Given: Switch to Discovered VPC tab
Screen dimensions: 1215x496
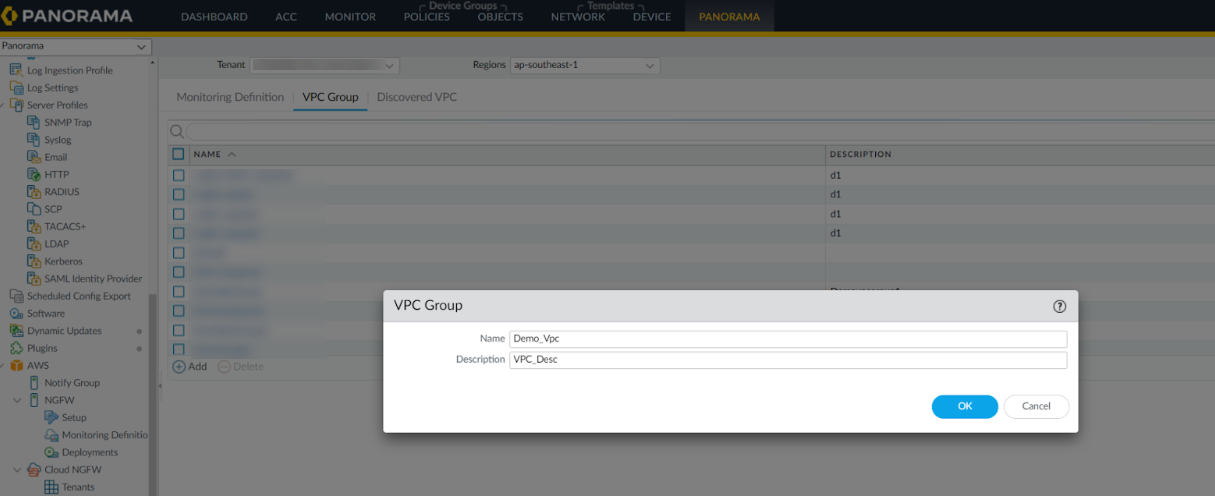Looking at the screenshot, I should point(417,97).
